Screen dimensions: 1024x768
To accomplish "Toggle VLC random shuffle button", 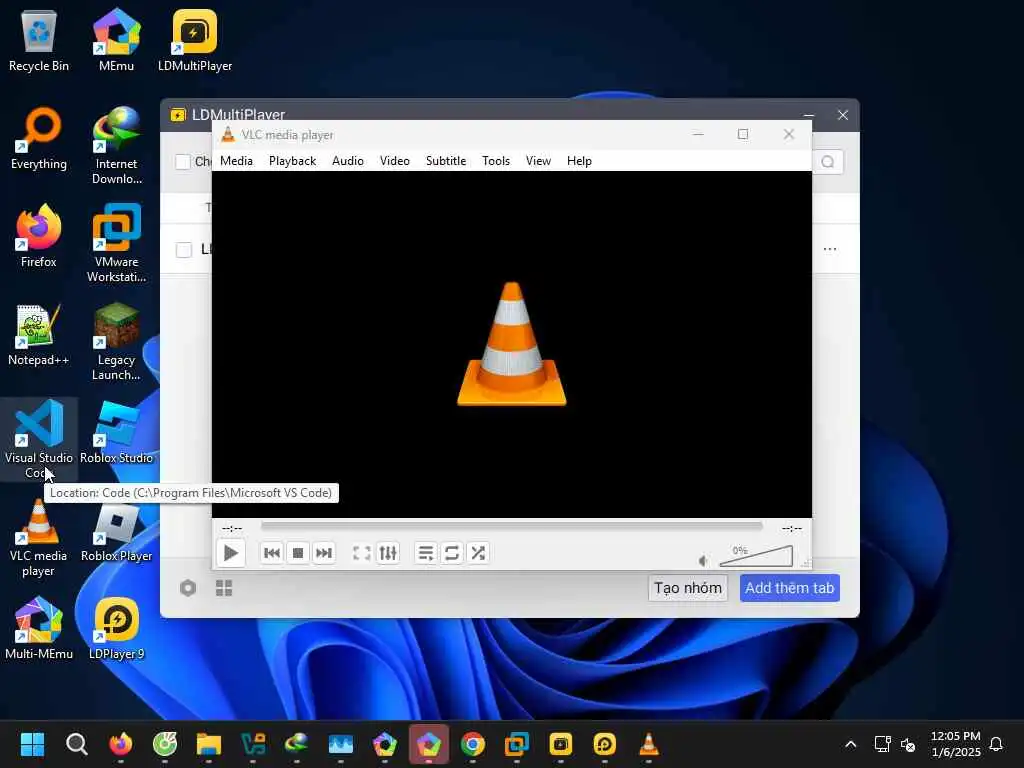I will coord(478,553).
